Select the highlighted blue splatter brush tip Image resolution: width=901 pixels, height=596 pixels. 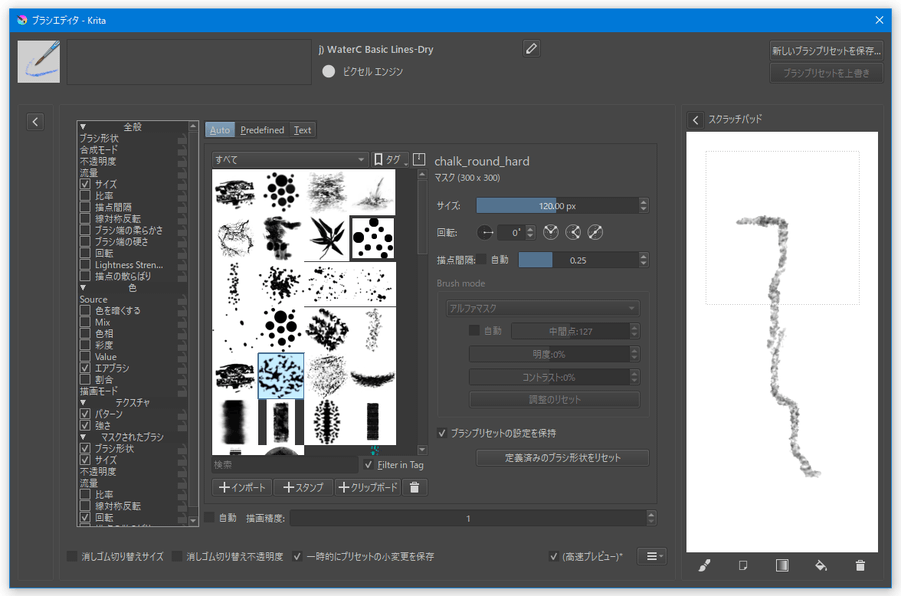pos(281,376)
